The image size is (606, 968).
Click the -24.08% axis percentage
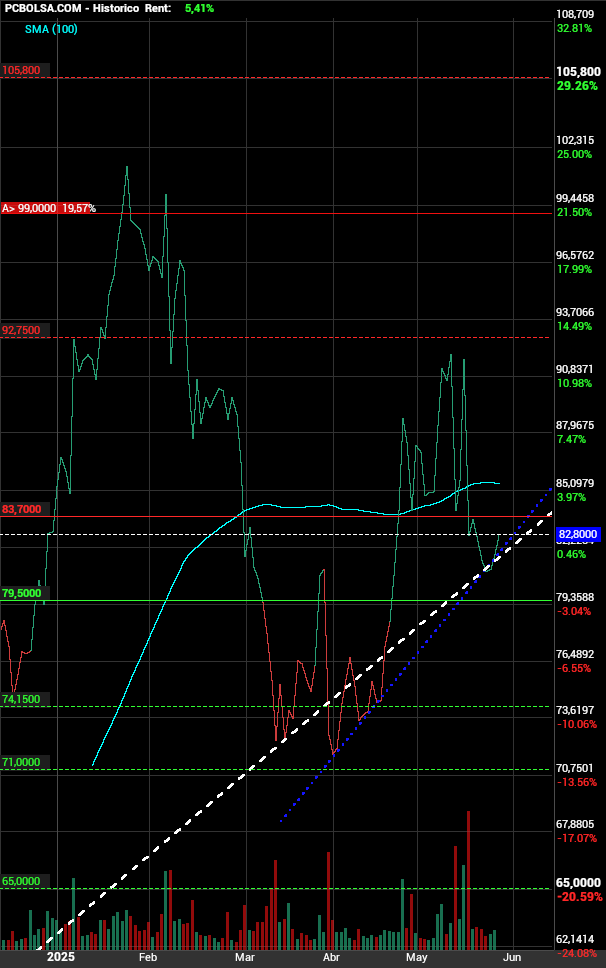[577, 954]
